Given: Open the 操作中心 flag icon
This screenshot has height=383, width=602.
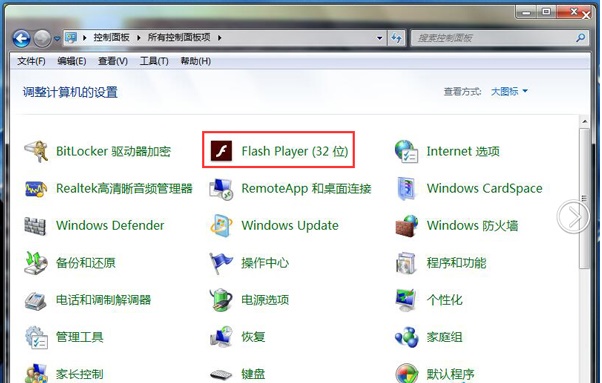Looking at the screenshot, I should (221, 263).
